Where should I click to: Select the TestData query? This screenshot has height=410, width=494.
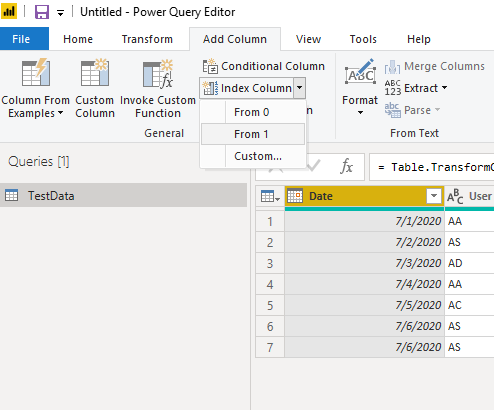pyautogui.click(x=123, y=195)
